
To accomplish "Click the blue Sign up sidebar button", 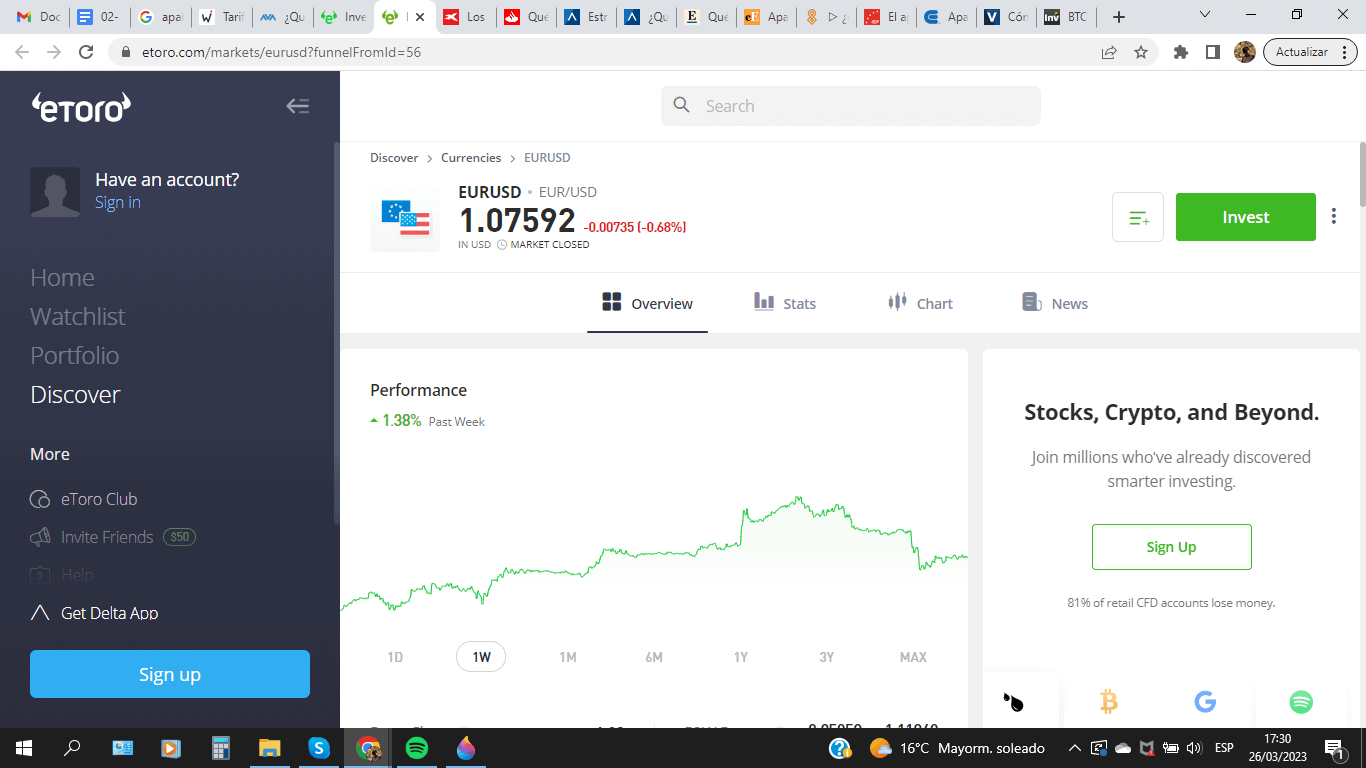I will coord(170,674).
